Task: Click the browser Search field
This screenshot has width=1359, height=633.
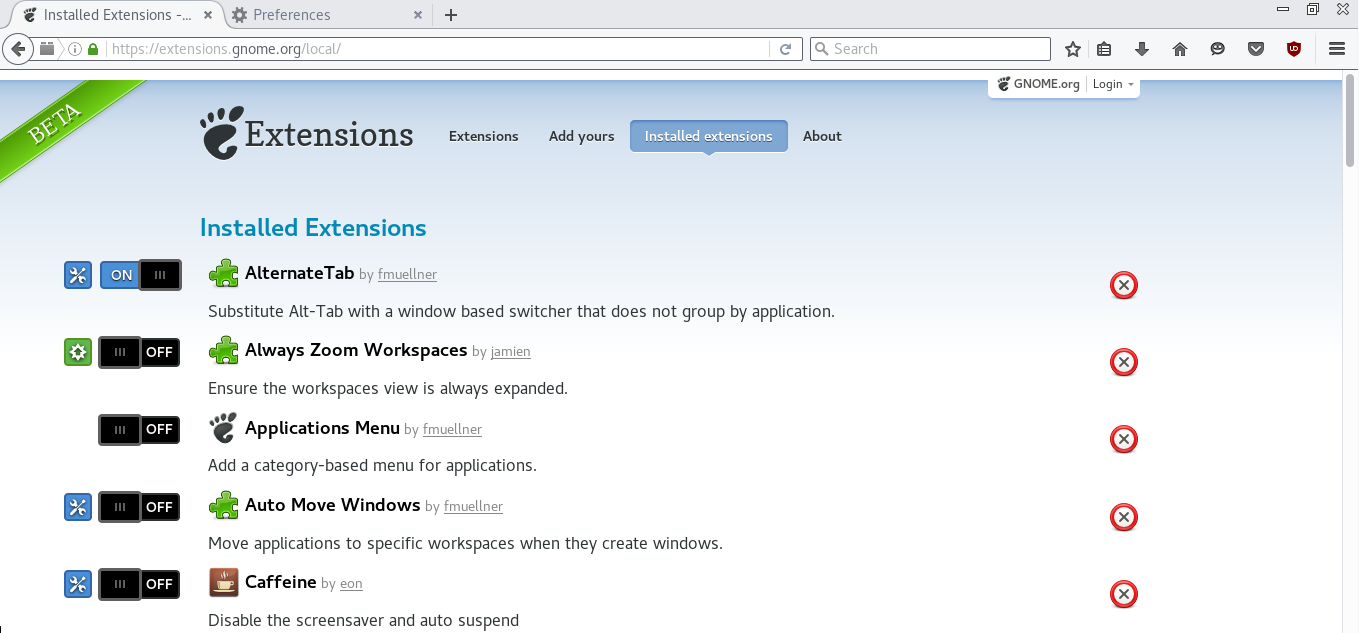Action: point(931,49)
